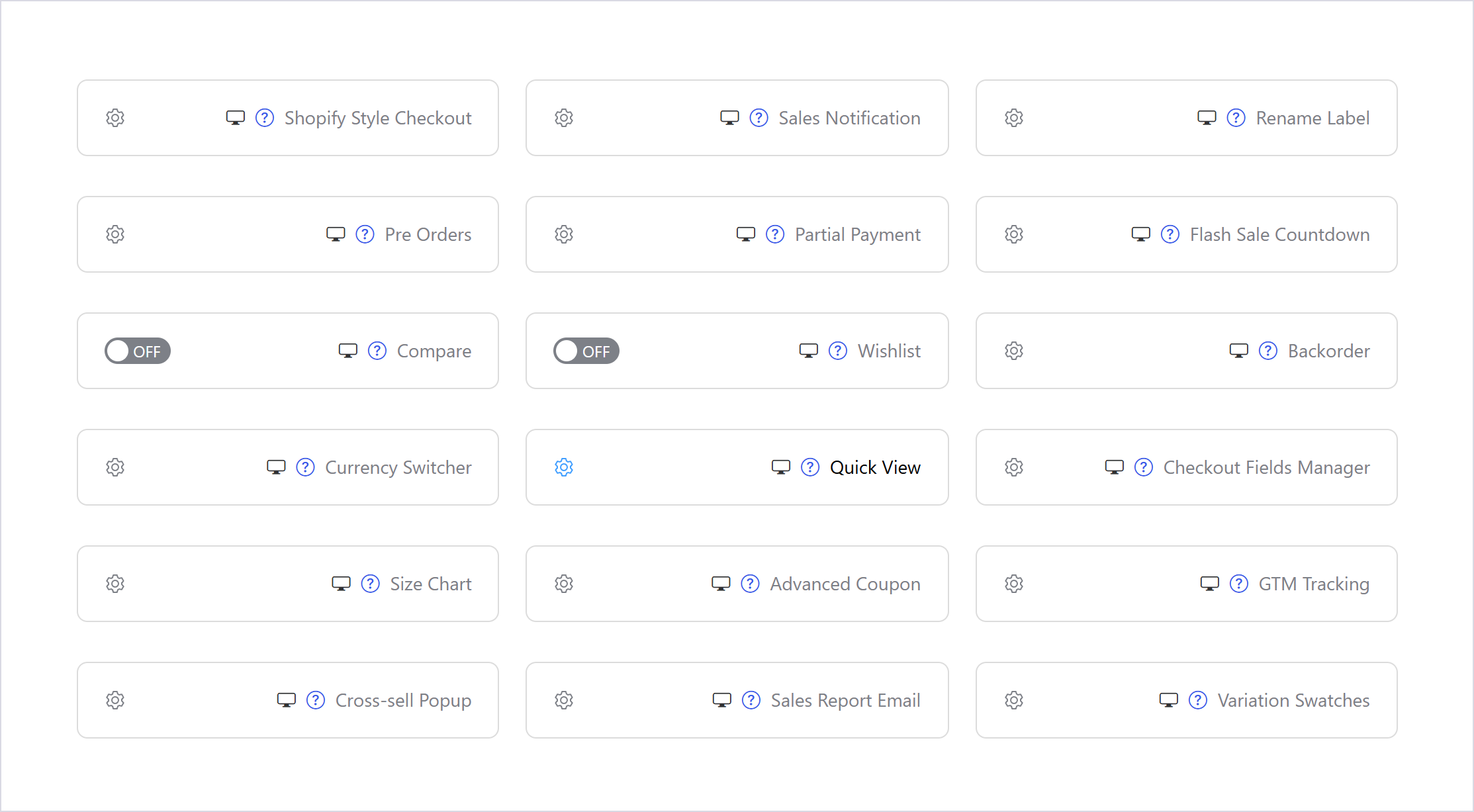Click the help icon for Backorder

pos(1268,351)
